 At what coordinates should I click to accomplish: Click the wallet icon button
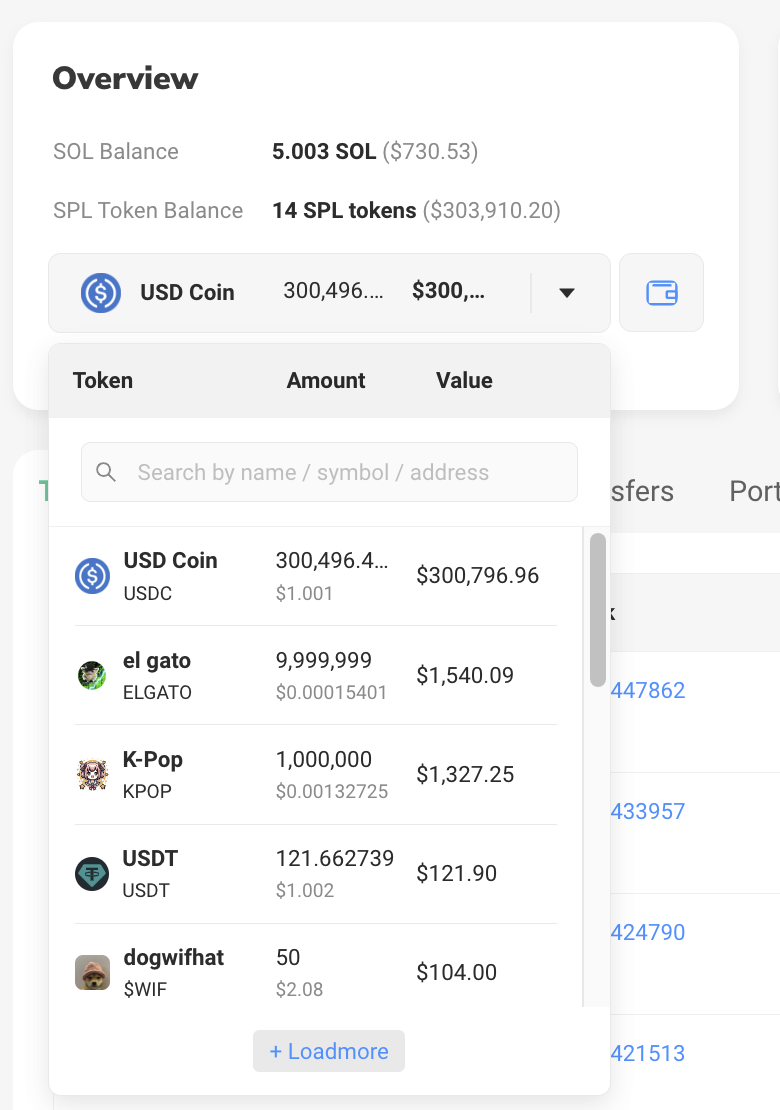(x=661, y=292)
